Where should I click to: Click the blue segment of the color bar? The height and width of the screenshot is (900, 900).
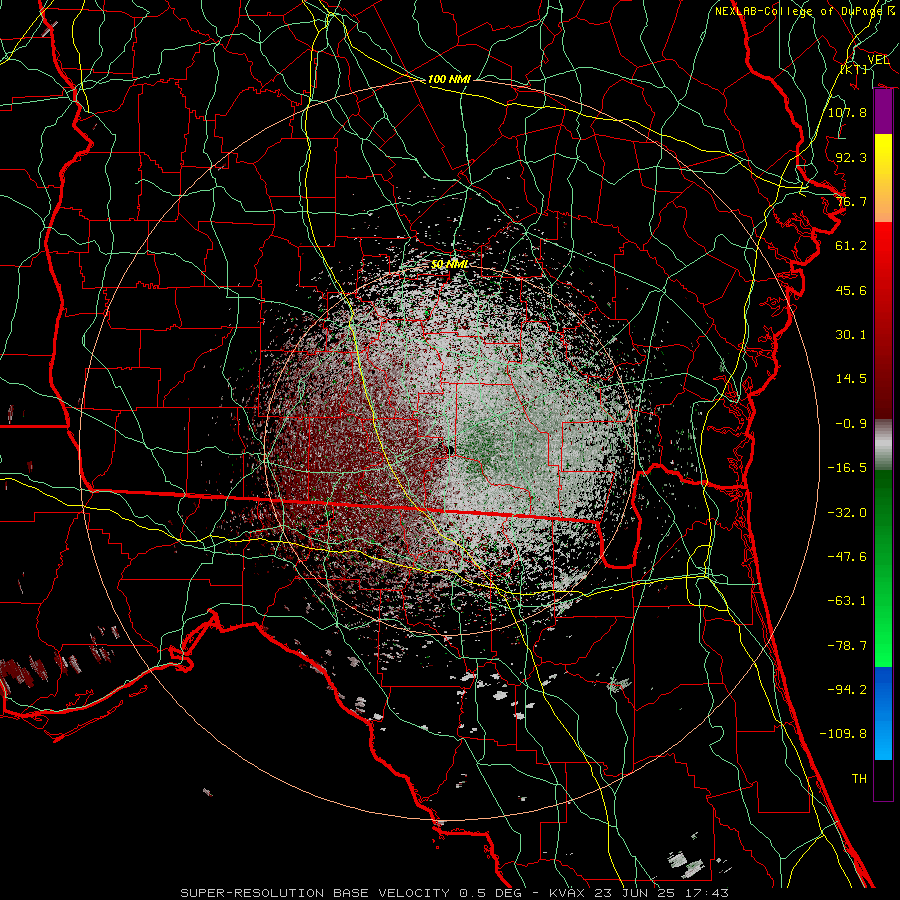883,713
